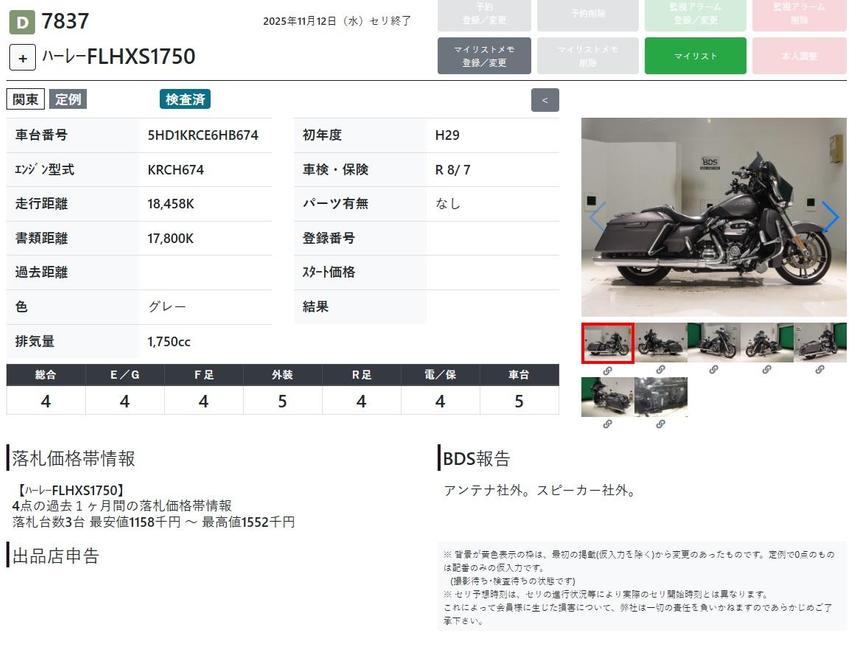Click link icon under rear-view thumbnail in second row

click(x=607, y=424)
